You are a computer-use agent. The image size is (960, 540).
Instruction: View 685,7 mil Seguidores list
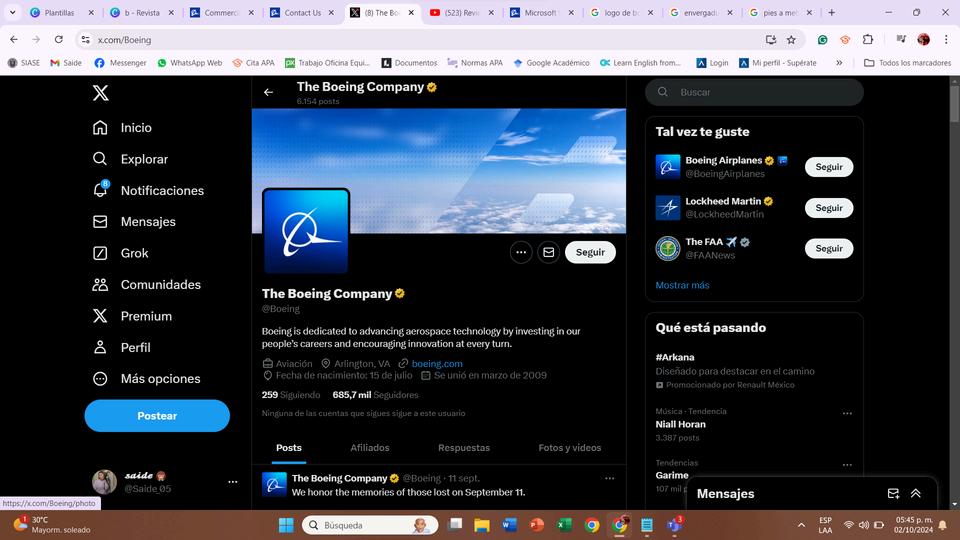click(375, 395)
